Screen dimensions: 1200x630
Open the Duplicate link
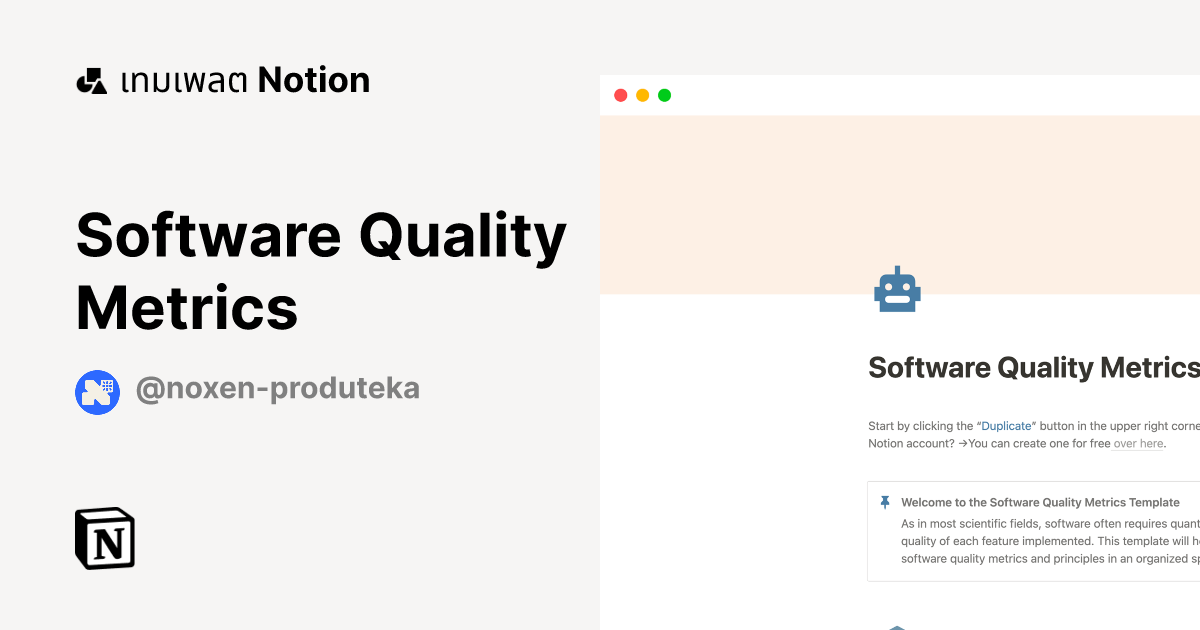(1006, 426)
